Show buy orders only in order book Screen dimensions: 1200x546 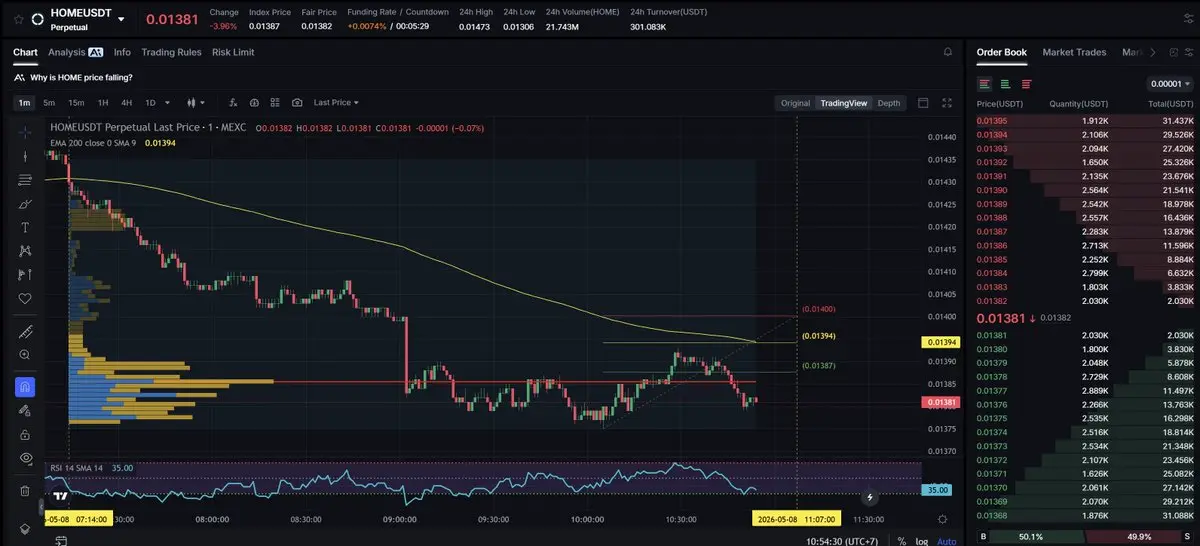[x=1005, y=84]
